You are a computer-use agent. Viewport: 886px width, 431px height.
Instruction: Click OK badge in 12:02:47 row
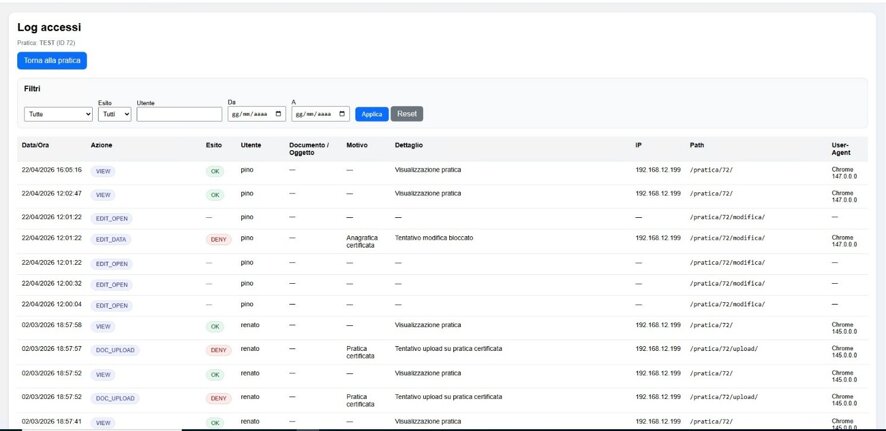(215, 195)
